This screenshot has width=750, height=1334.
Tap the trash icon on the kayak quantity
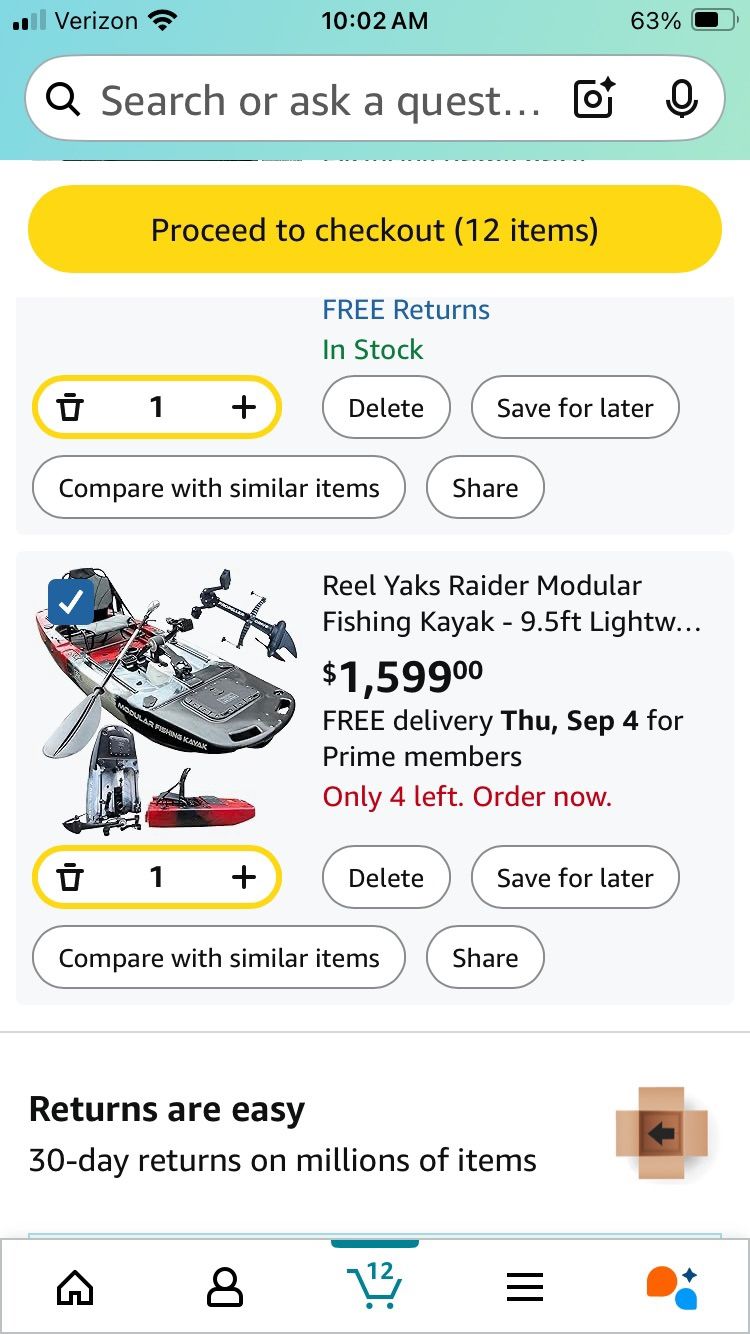pos(70,877)
